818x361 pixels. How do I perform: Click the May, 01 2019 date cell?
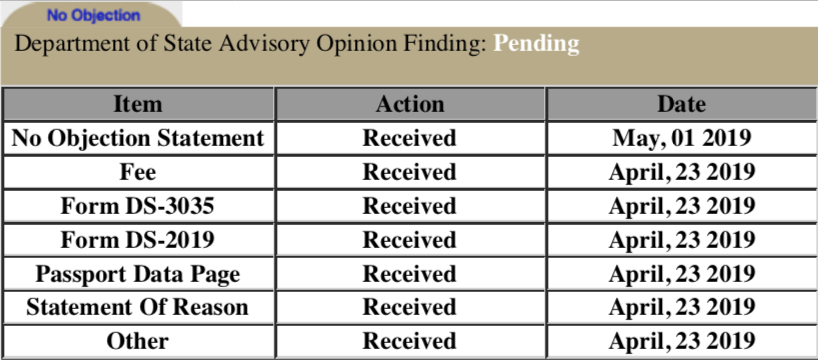coord(681,138)
